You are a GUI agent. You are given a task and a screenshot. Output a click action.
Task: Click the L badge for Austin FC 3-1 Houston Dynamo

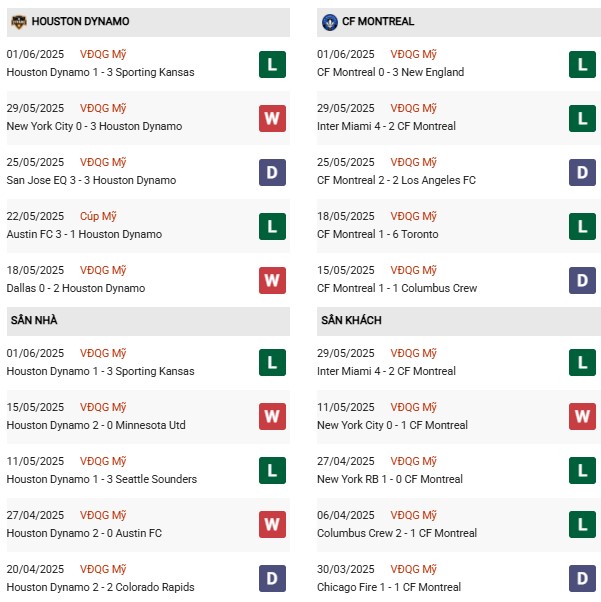coord(272,227)
